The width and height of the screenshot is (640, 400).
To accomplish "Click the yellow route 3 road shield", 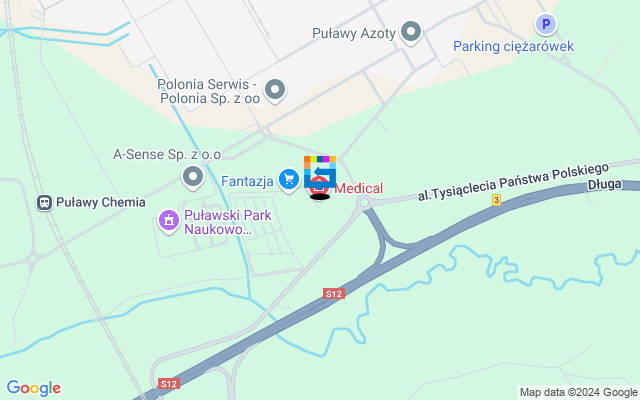I will (x=496, y=200).
